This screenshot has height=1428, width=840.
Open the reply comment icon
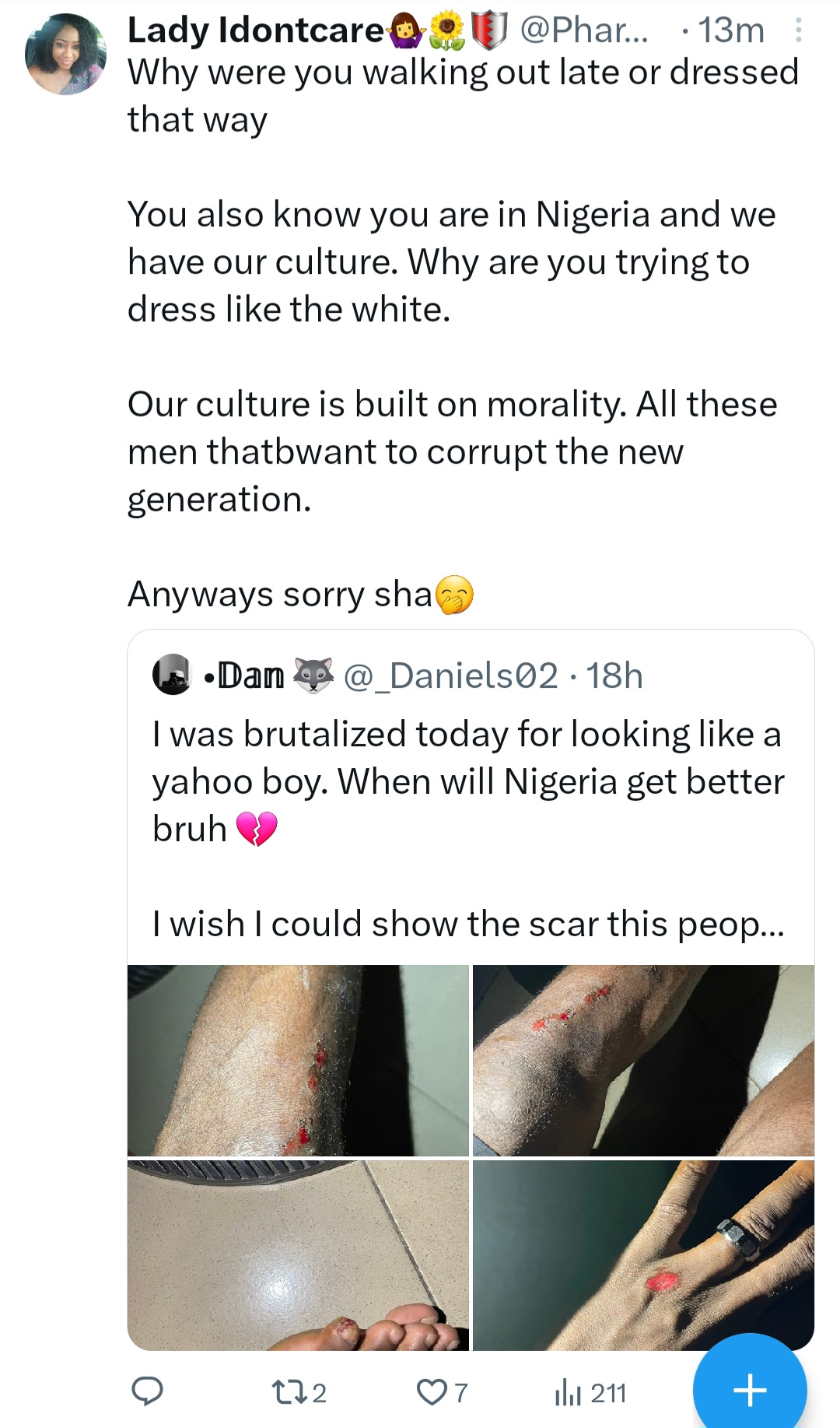pyautogui.click(x=147, y=1391)
